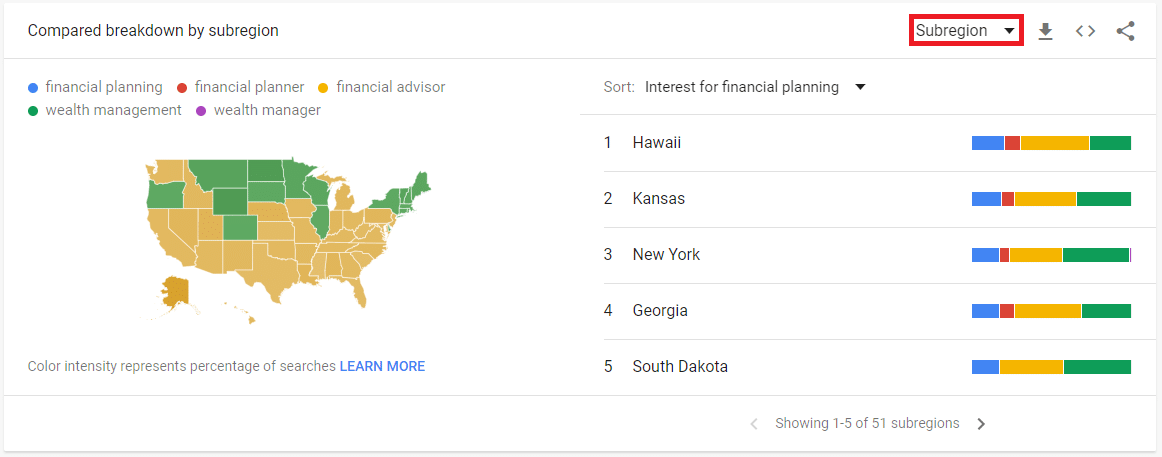
Task: Click the Sort dropdown arrow
Action: (860, 87)
